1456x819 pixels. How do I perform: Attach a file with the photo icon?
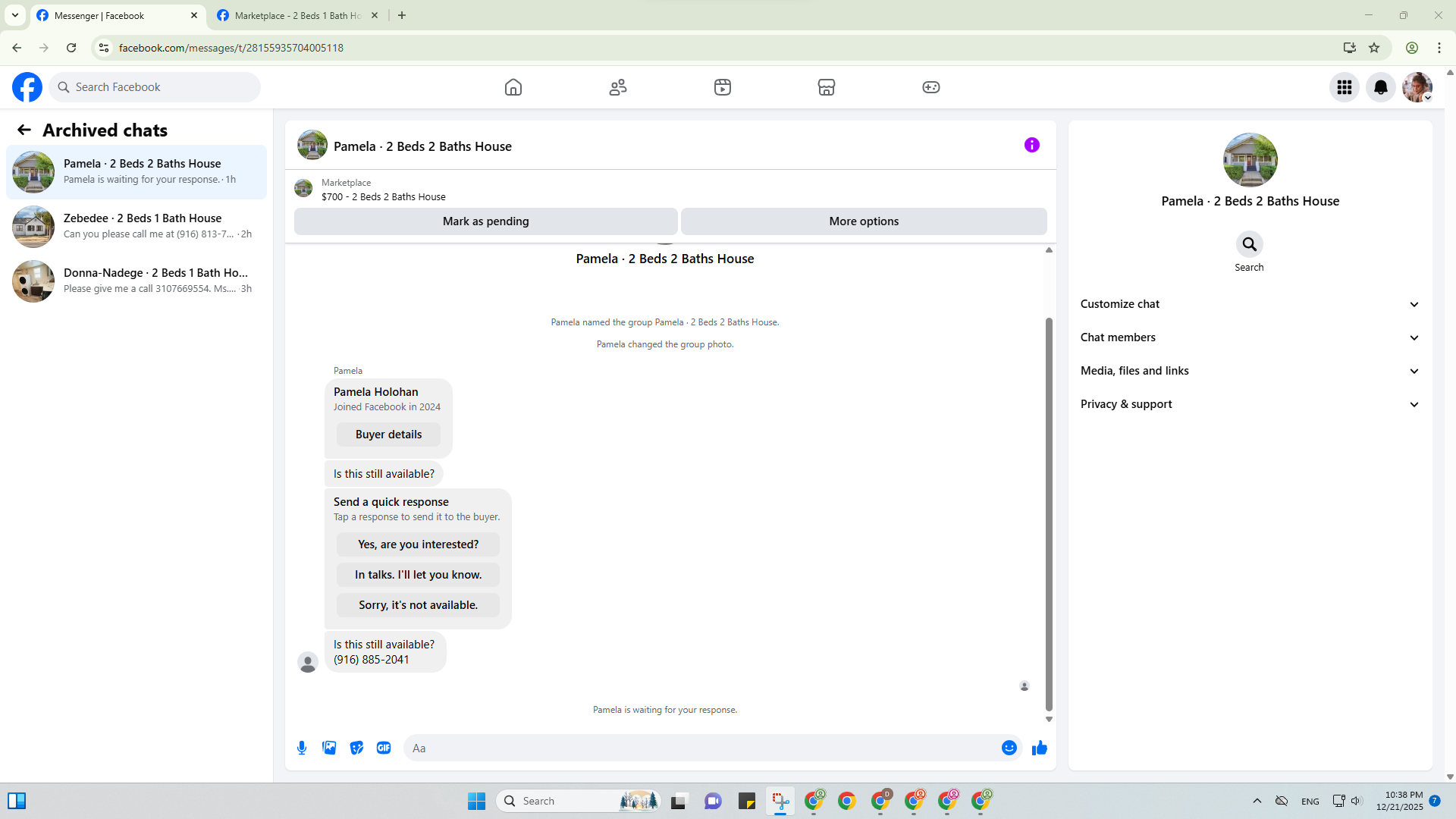coord(329,748)
